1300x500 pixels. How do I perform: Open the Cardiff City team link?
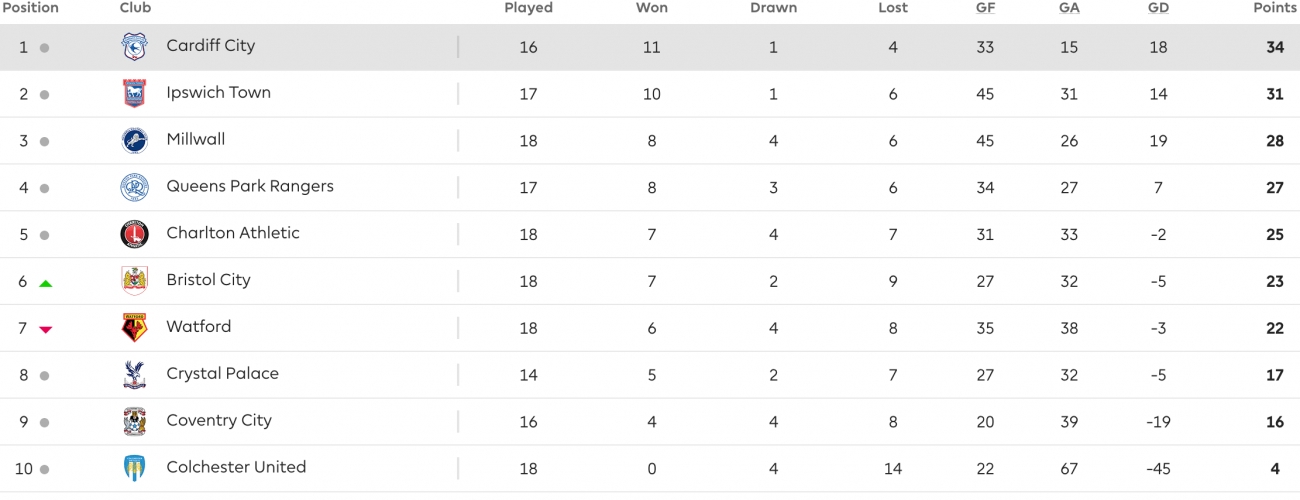click(210, 46)
